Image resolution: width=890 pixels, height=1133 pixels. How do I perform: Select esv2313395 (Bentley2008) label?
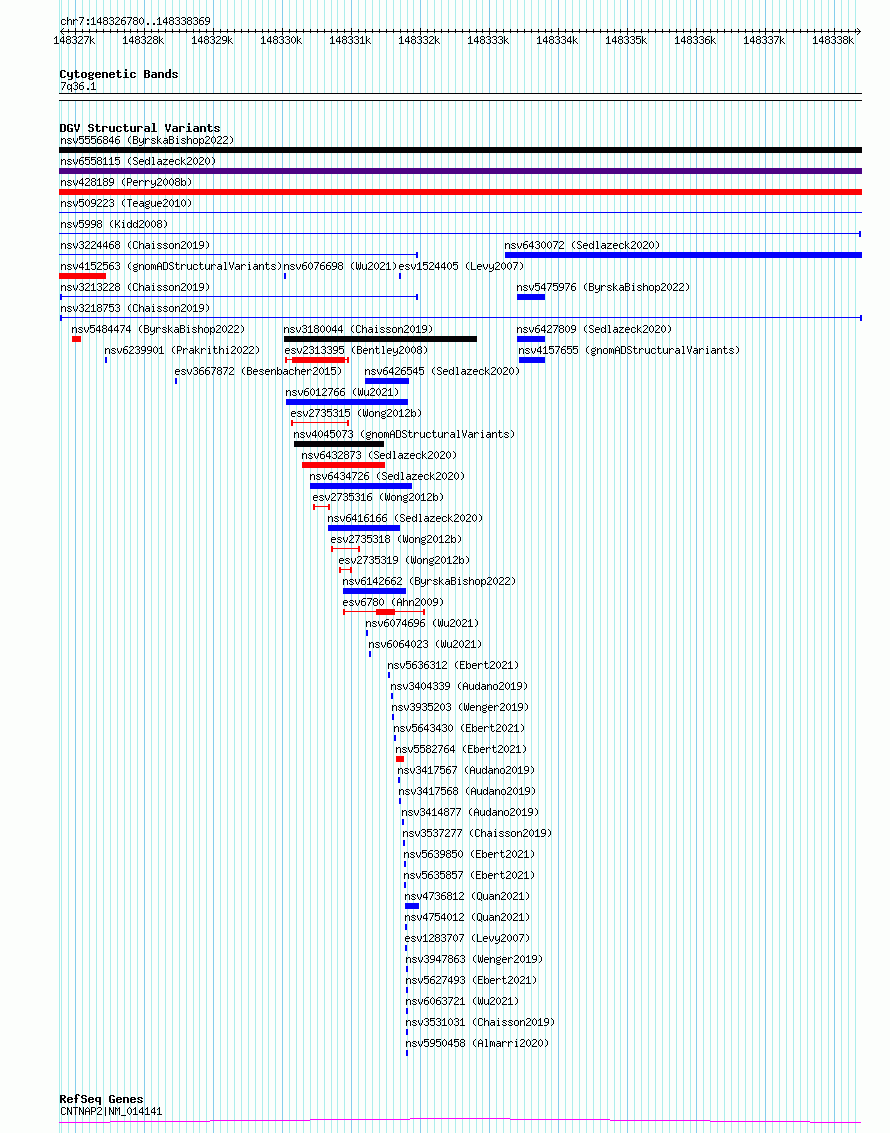coord(356,350)
